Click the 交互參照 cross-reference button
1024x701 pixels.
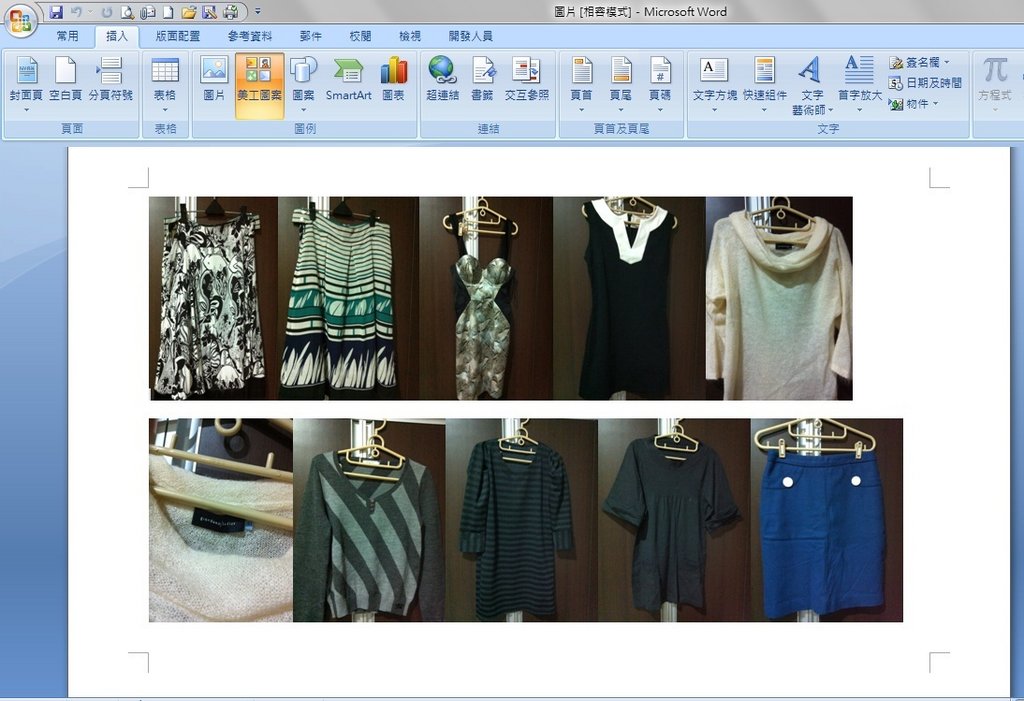point(526,80)
